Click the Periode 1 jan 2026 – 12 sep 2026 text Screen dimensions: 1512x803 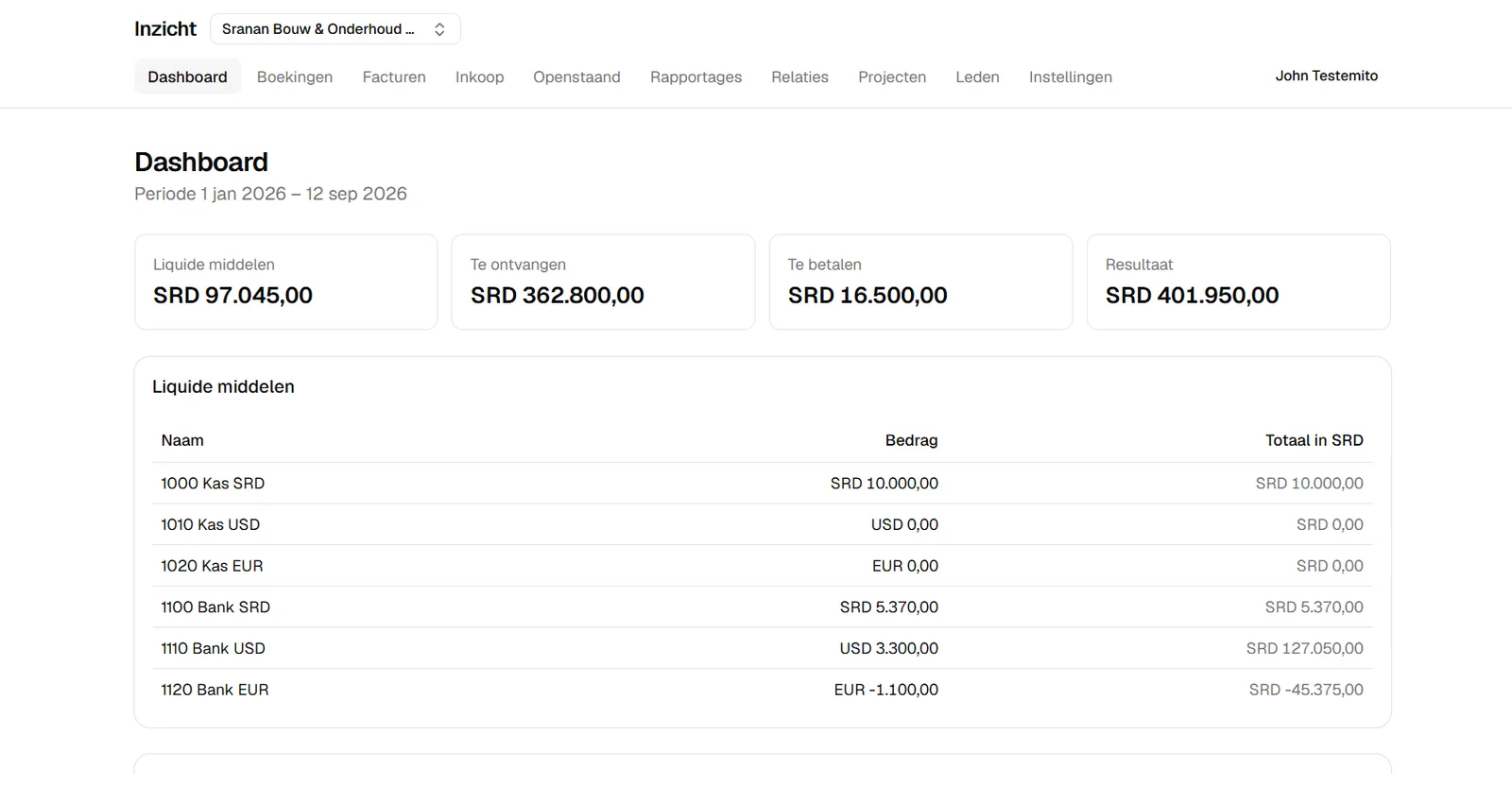[270, 194]
